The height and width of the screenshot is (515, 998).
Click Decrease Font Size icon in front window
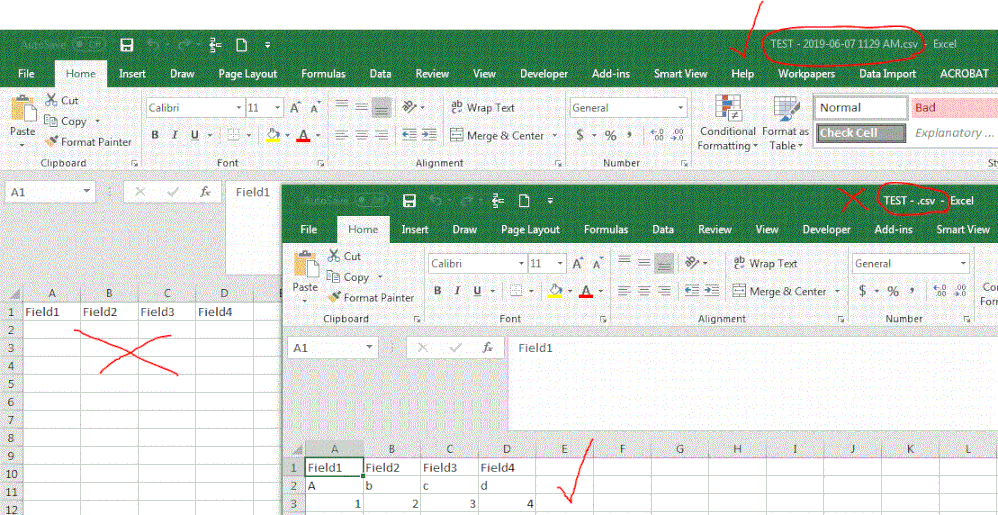coord(597,264)
